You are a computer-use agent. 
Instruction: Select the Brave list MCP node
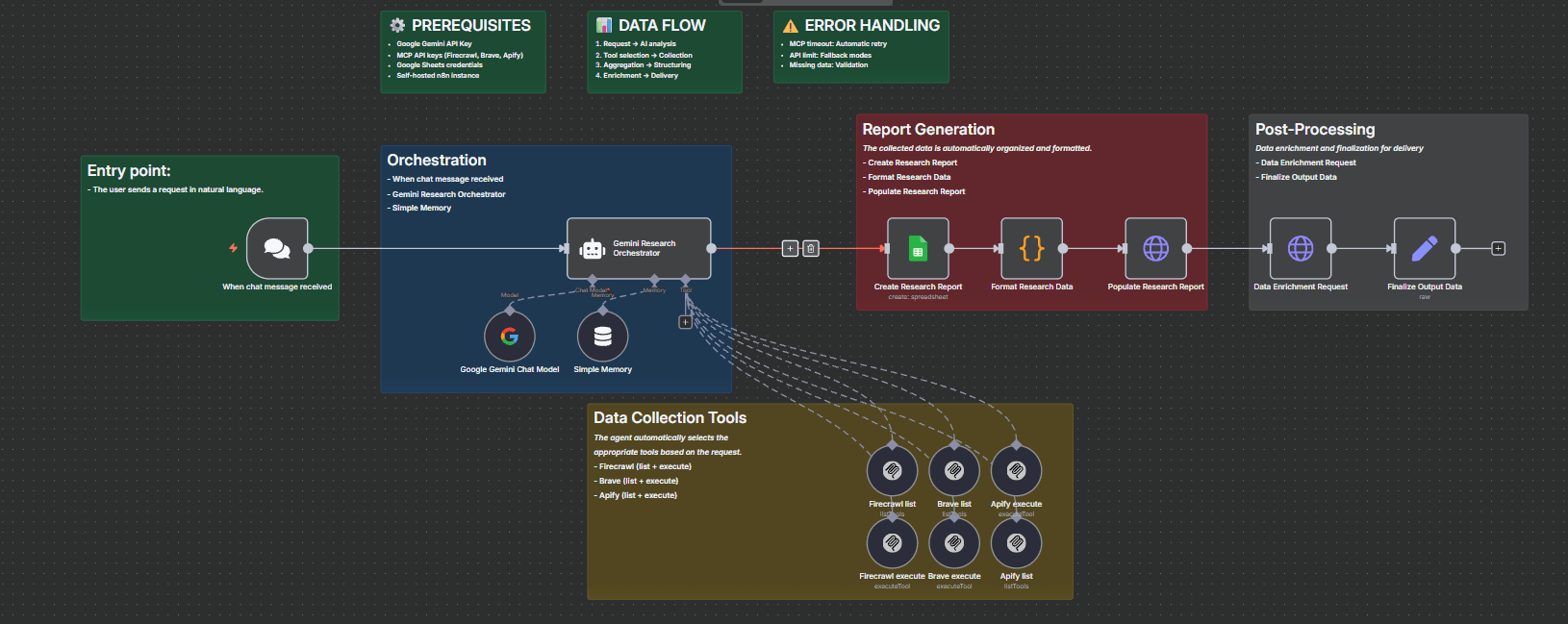954,471
